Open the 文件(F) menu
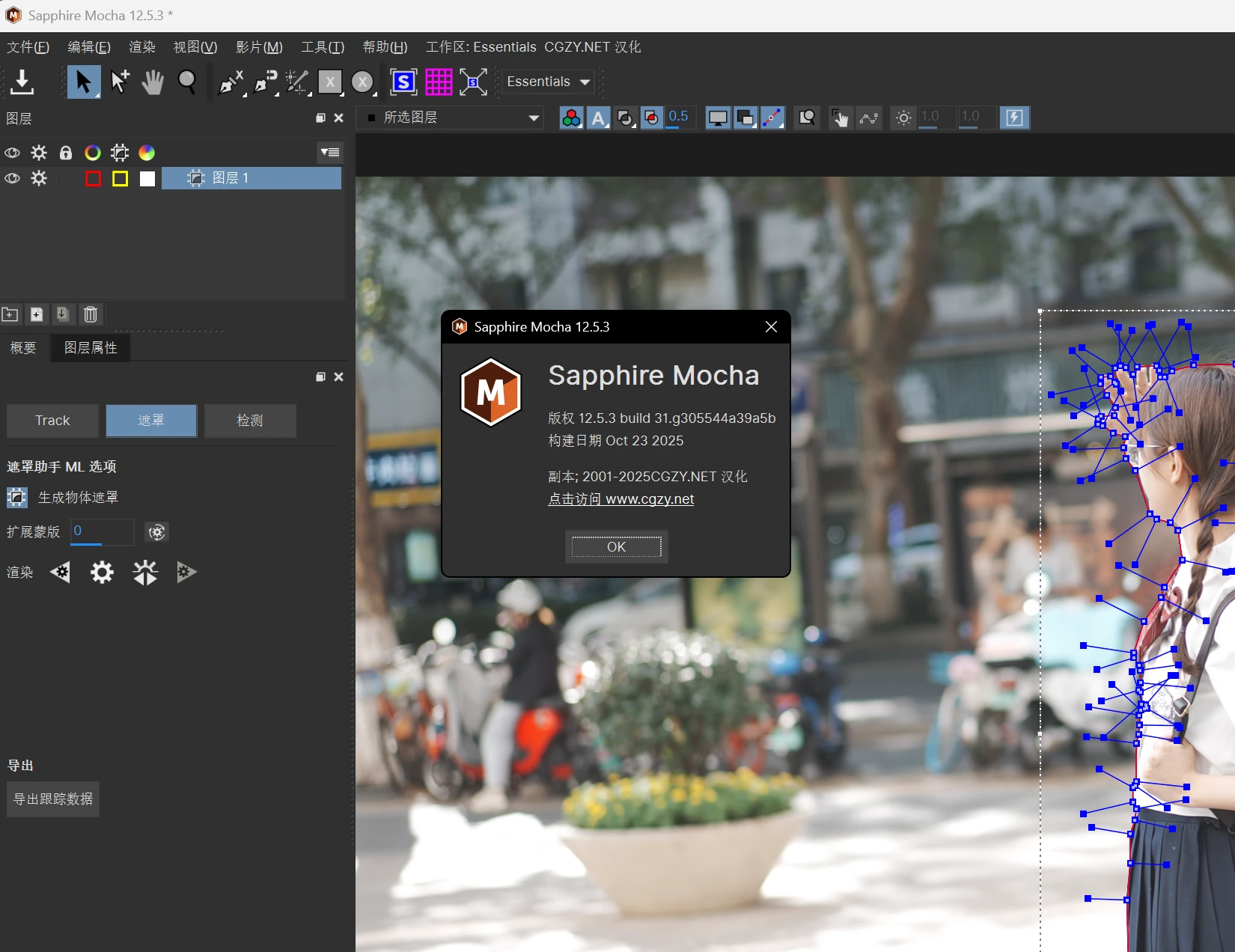 click(28, 47)
